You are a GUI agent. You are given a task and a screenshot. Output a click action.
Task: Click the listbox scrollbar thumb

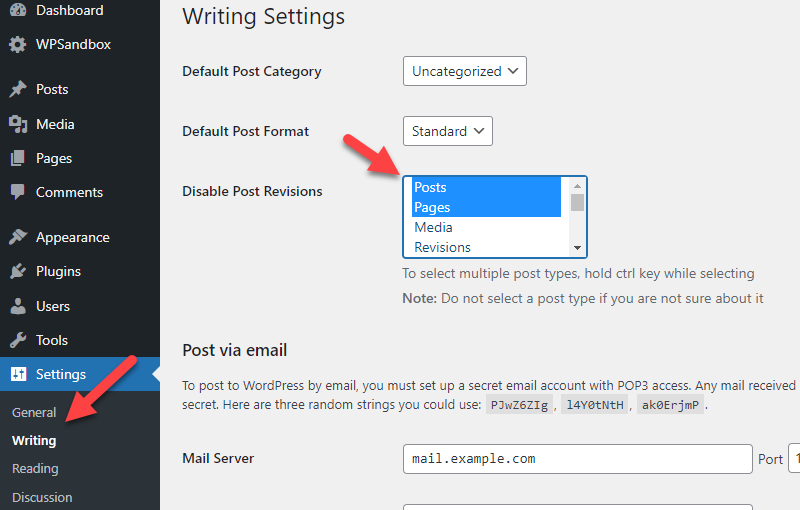click(577, 202)
